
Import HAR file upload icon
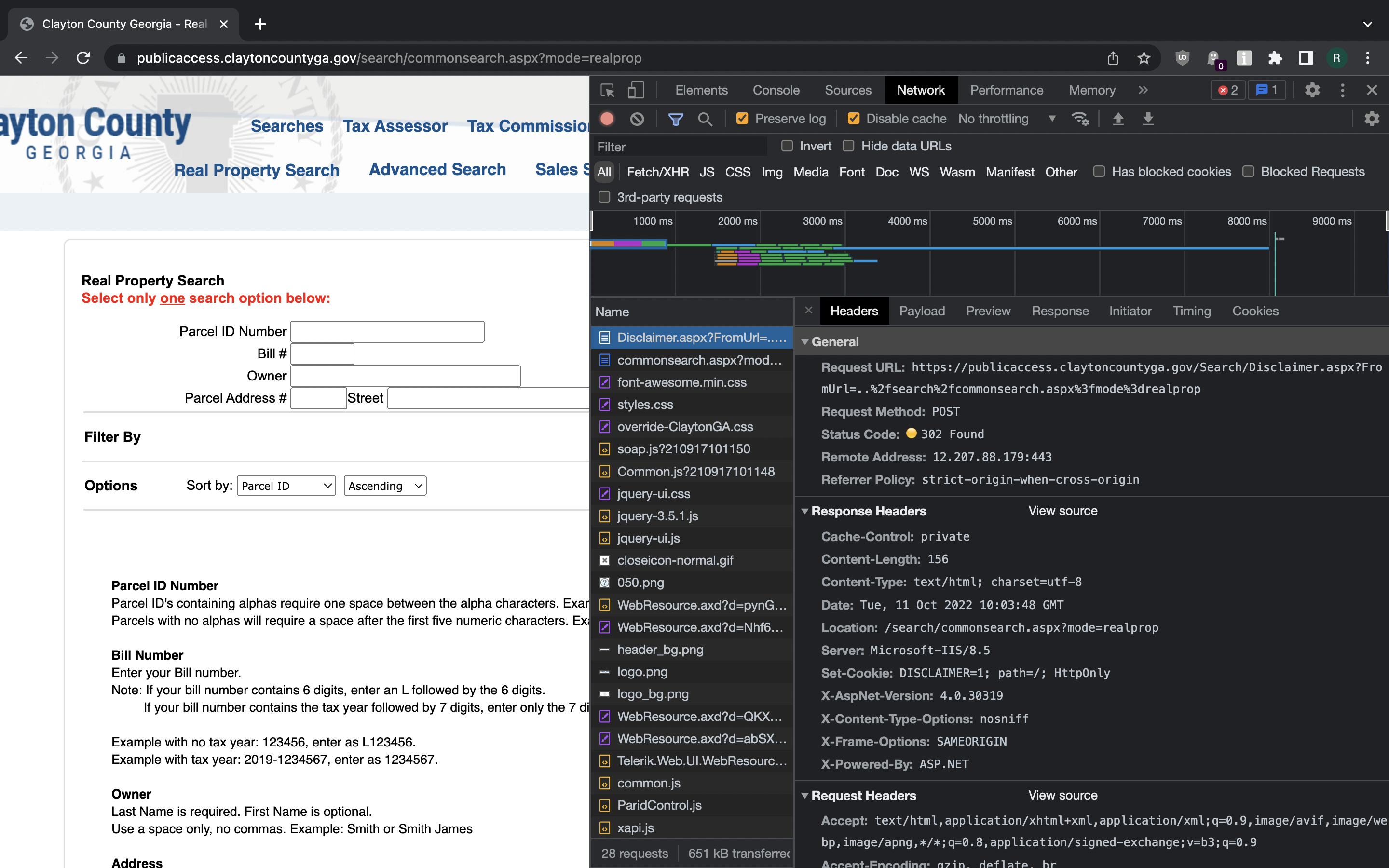click(1117, 119)
